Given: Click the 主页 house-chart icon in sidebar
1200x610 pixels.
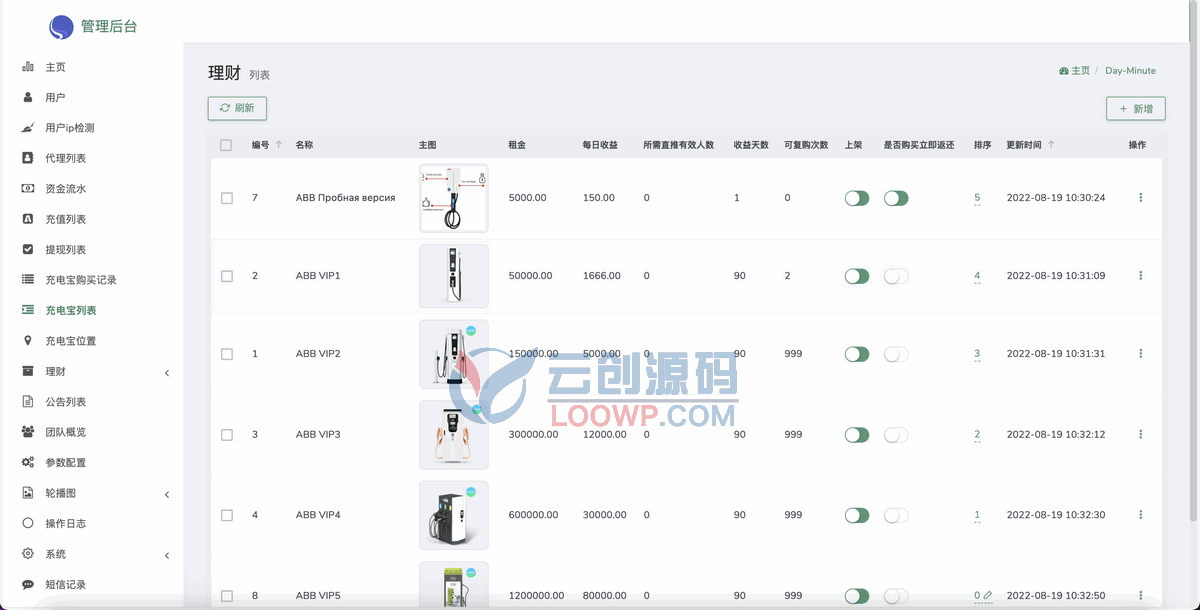Looking at the screenshot, I should pyautogui.click(x=28, y=67).
